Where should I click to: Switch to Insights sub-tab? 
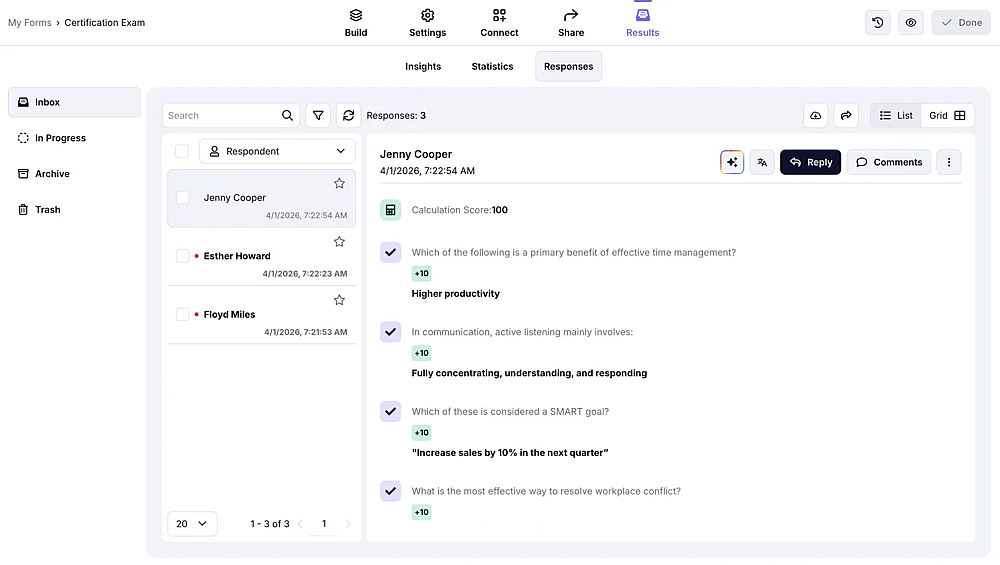point(423,66)
